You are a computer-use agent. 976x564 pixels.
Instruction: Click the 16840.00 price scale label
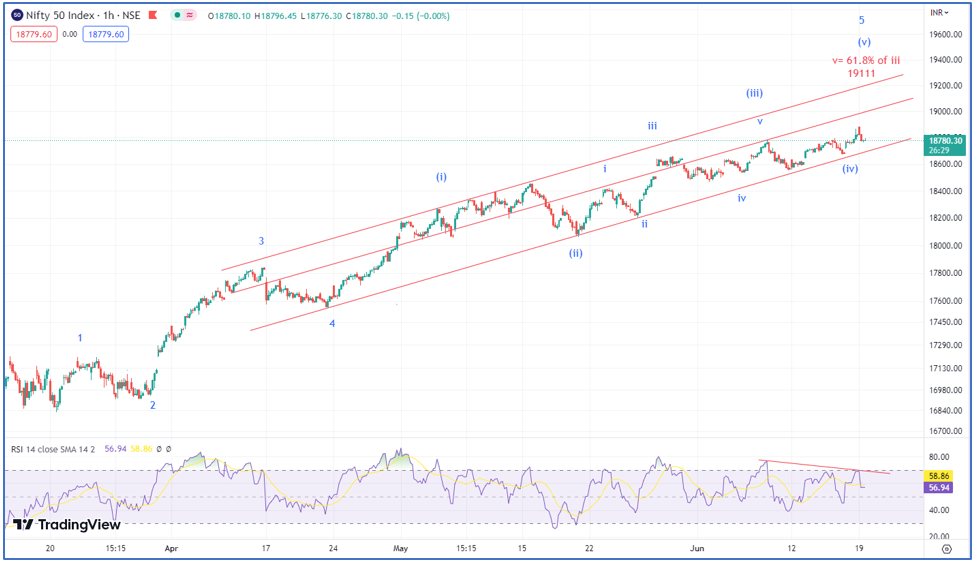[945, 411]
